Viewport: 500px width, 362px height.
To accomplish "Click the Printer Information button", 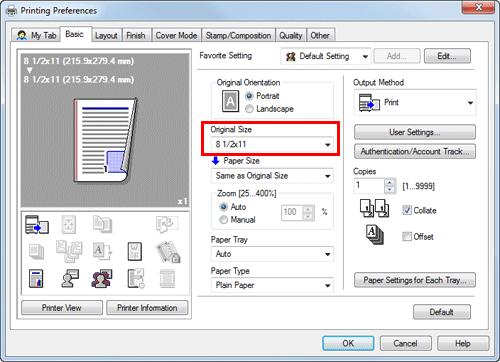I will (x=147, y=308).
